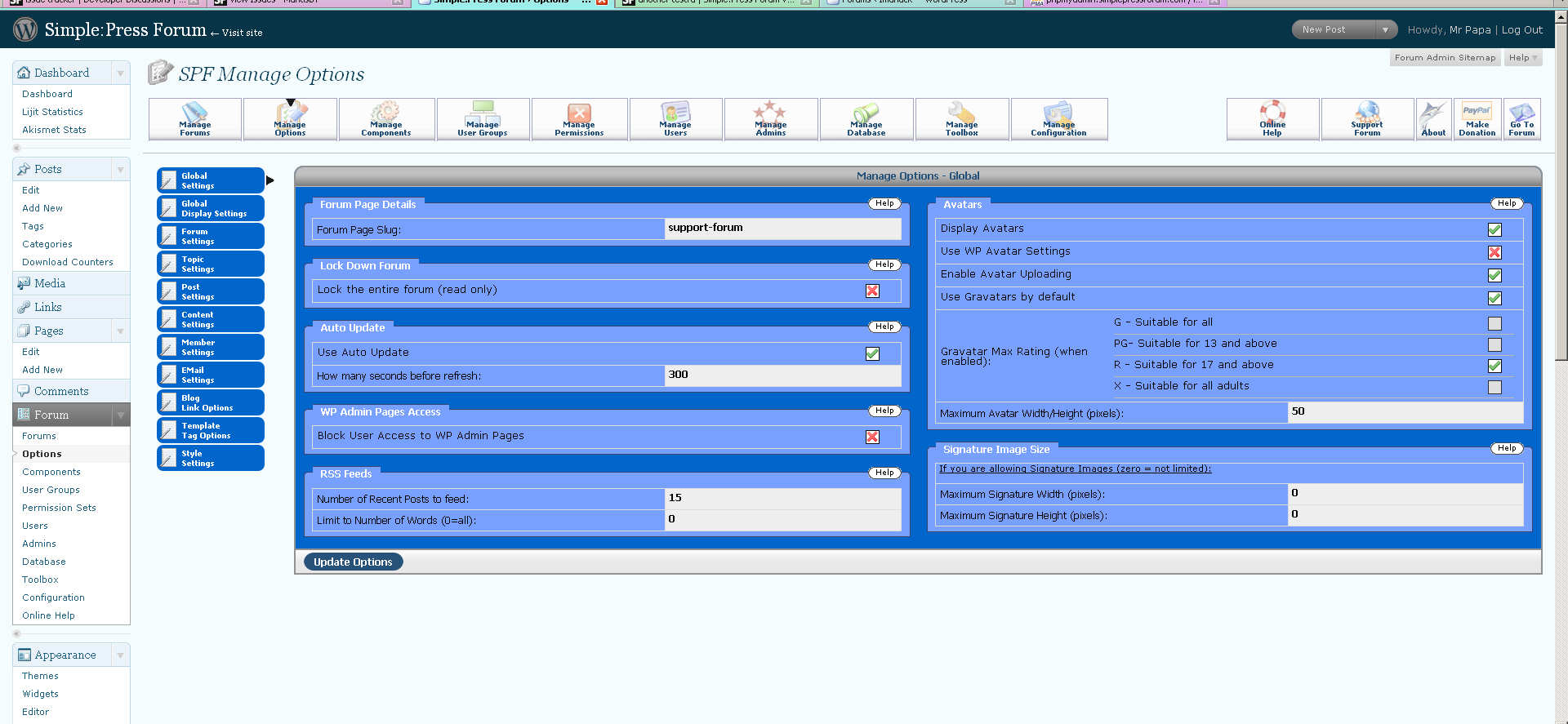Screen dimensions: 1568x724
Task: Toggle Block User Access to WP Admin
Action: [x=872, y=437]
